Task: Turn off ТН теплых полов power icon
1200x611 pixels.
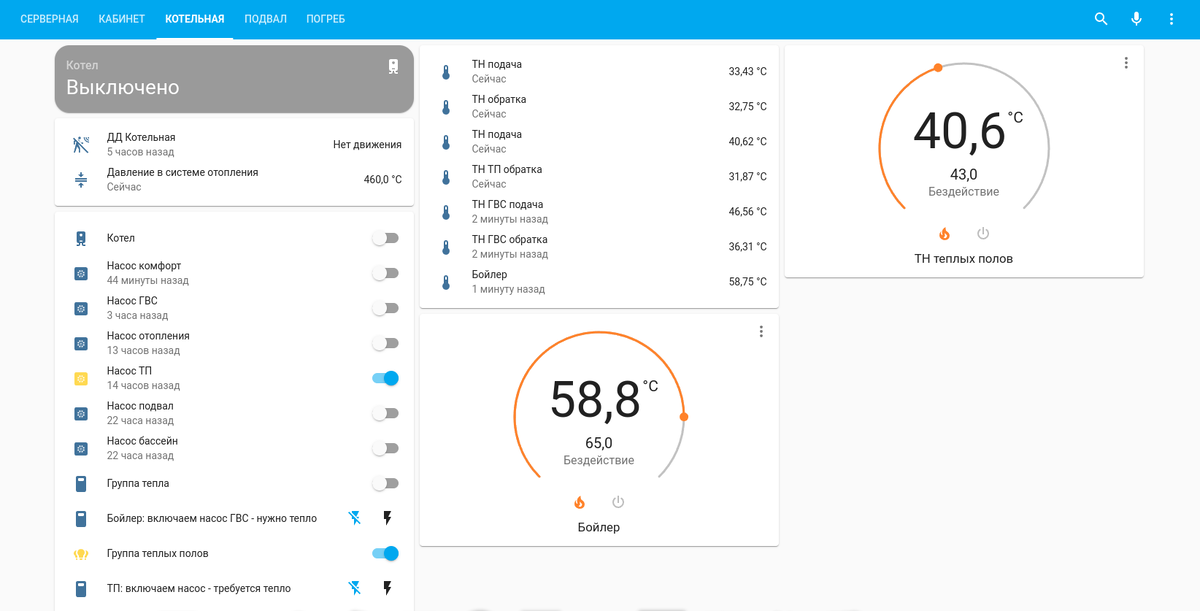Action: tap(983, 233)
